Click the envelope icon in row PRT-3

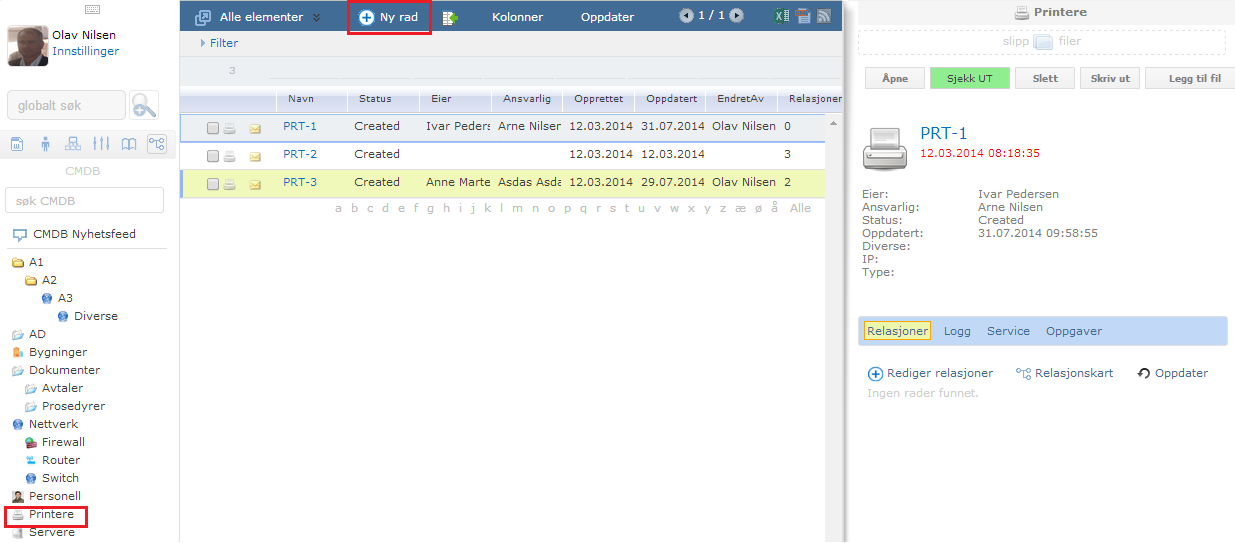pyautogui.click(x=254, y=184)
